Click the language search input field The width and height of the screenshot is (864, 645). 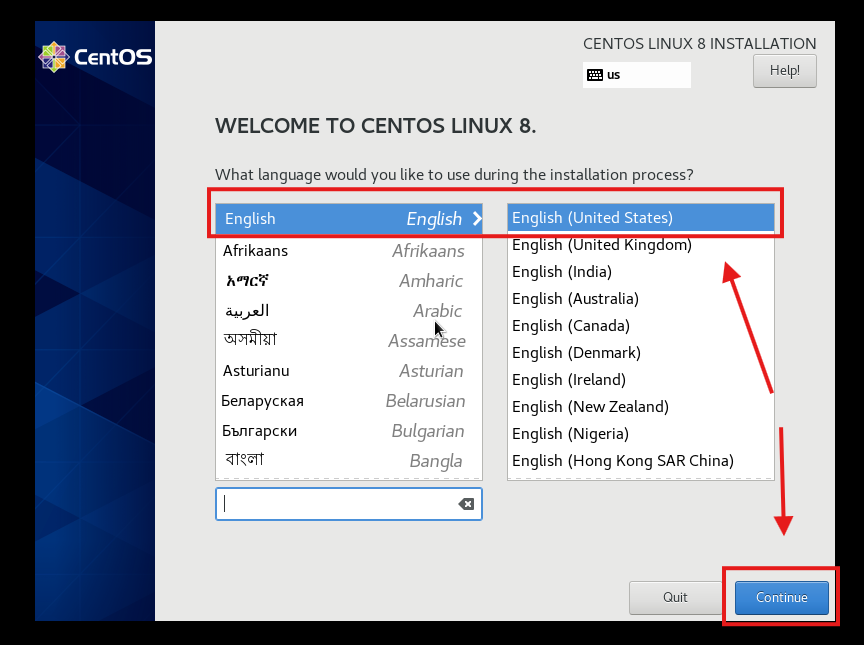point(340,504)
